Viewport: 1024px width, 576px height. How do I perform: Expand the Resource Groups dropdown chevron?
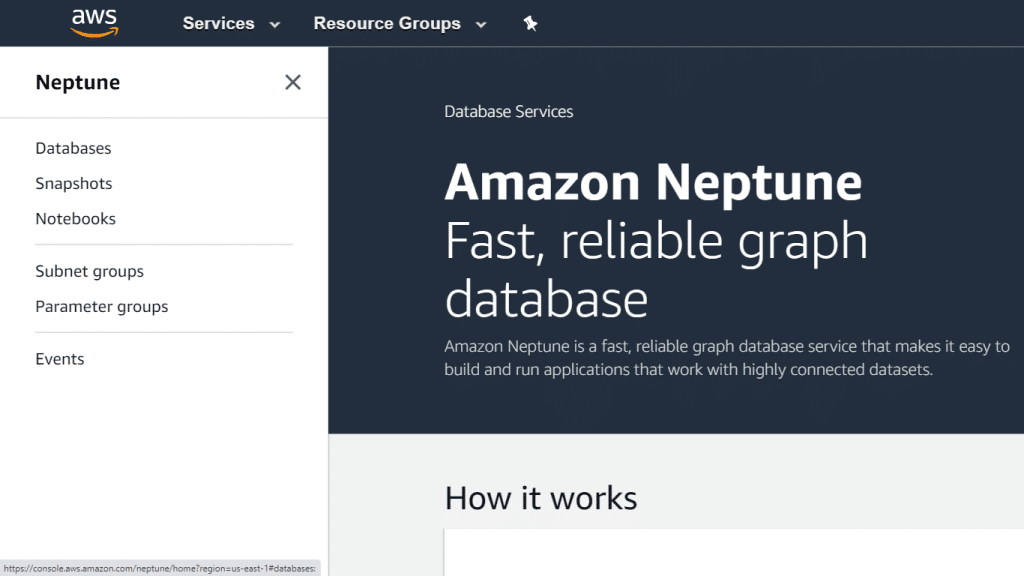[x=479, y=24]
